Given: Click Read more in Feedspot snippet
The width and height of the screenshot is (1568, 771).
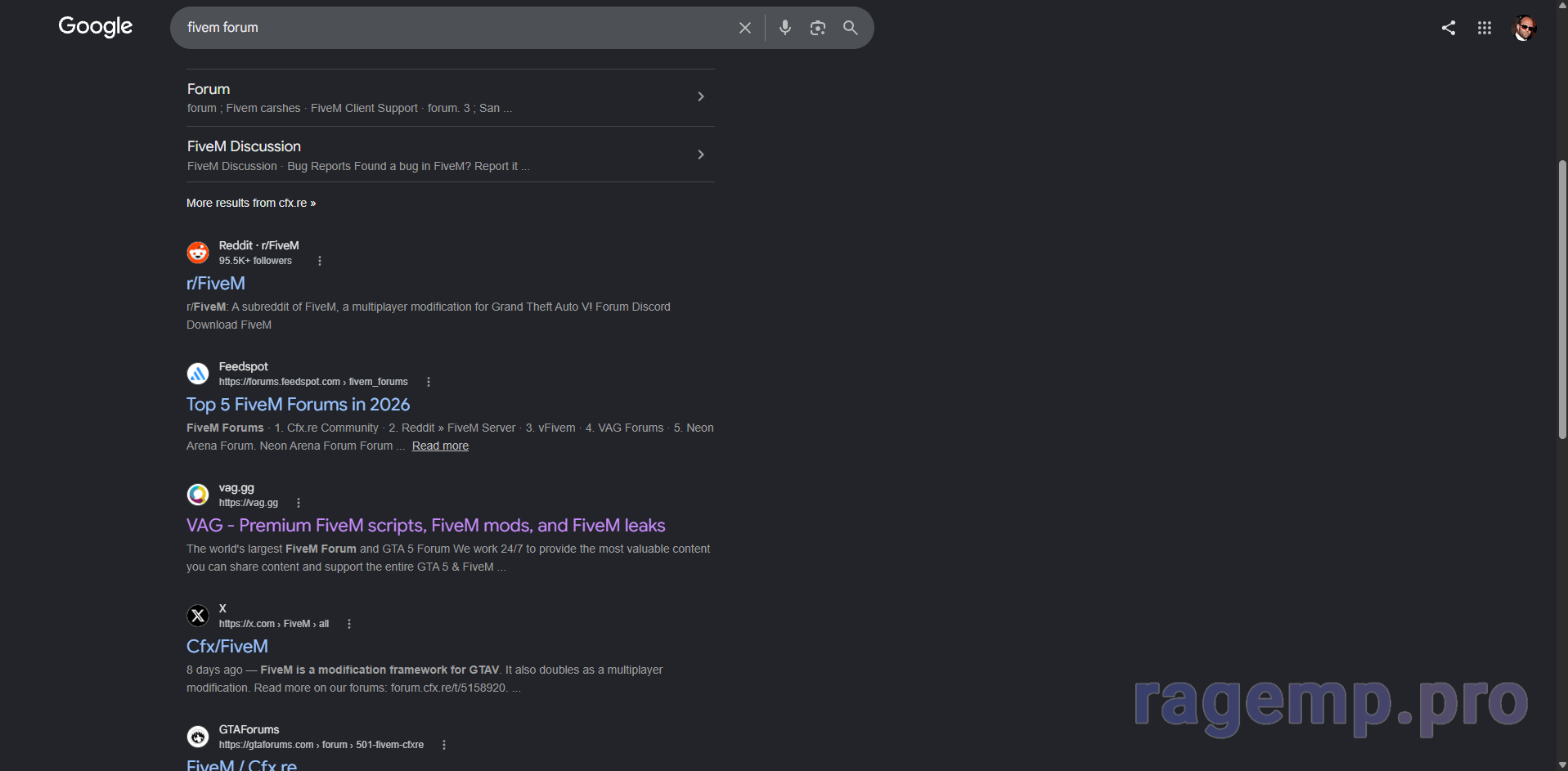Looking at the screenshot, I should coord(440,446).
